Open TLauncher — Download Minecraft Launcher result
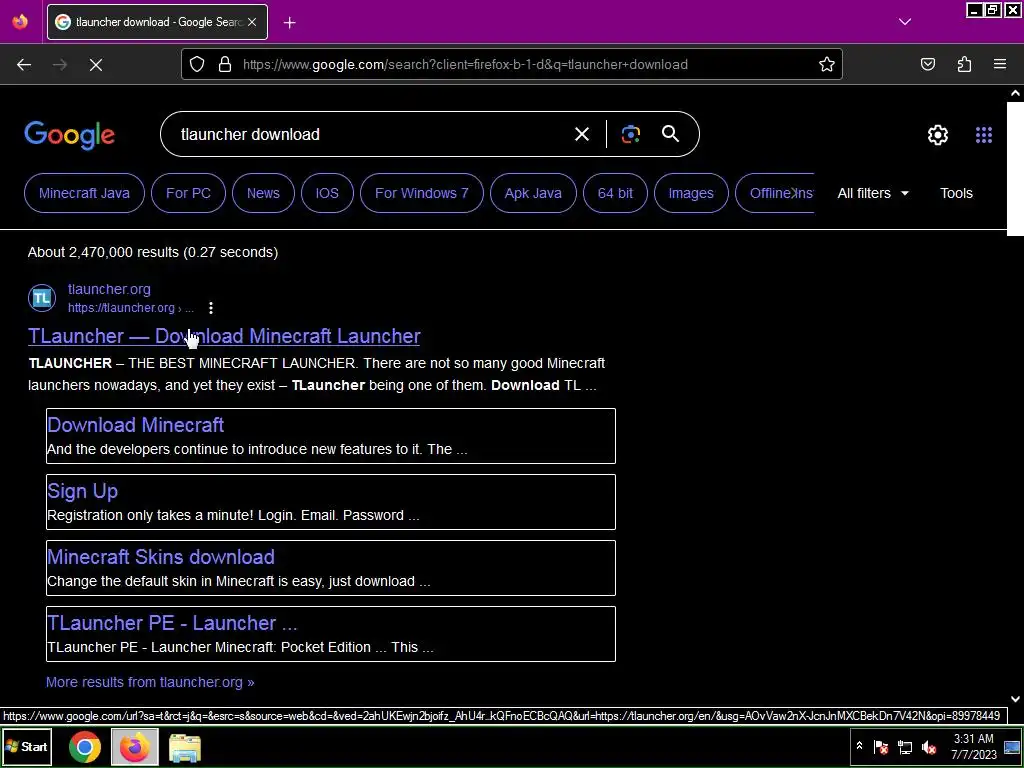The image size is (1024, 768). (x=224, y=336)
